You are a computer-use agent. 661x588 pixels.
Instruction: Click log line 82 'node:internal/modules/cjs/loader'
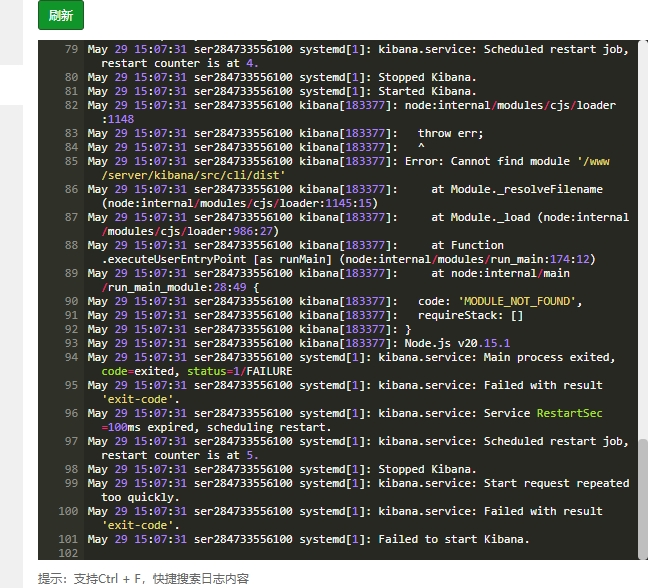(x=510, y=105)
